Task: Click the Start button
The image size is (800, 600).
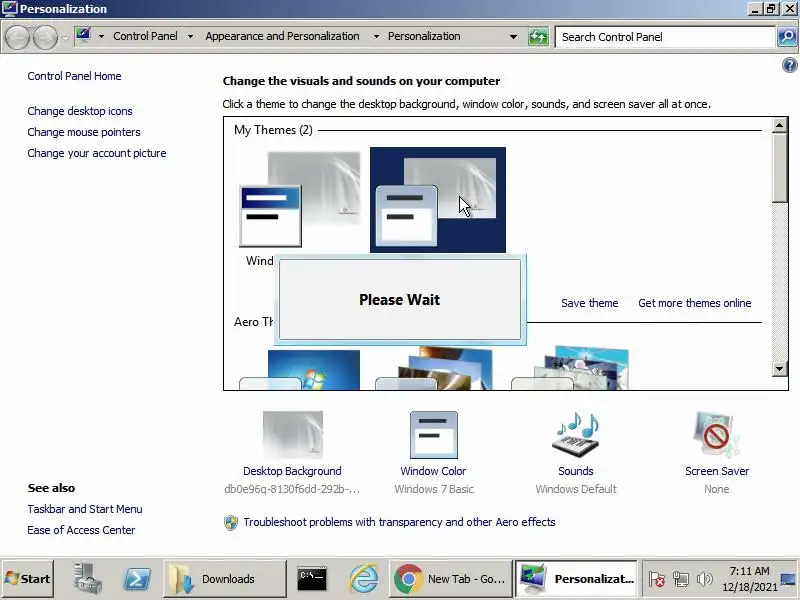Action: pyautogui.click(x=28, y=579)
